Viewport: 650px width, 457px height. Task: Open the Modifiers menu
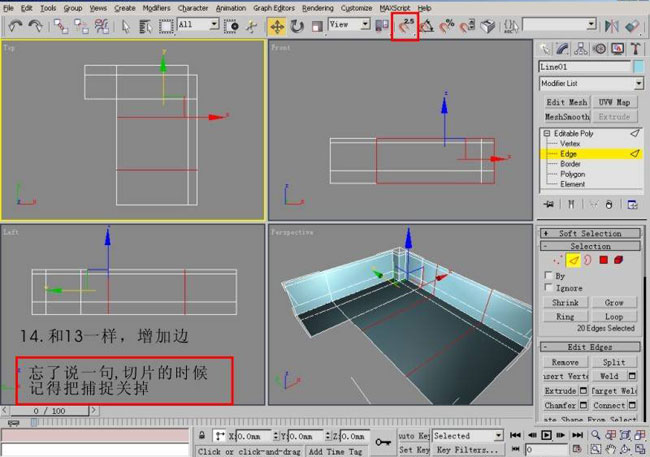[156, 8]
